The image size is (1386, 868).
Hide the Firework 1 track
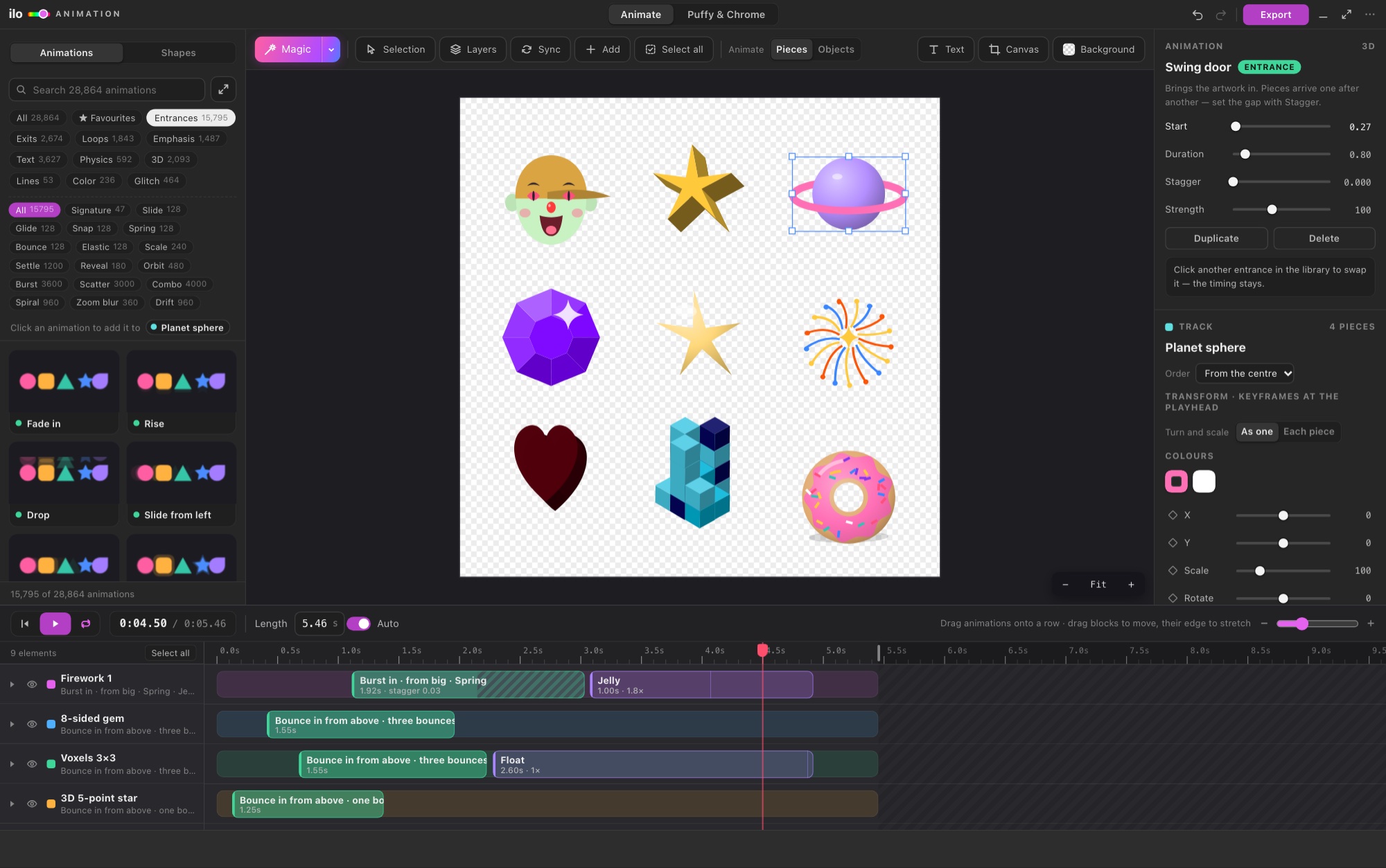[x=32, y=684]
